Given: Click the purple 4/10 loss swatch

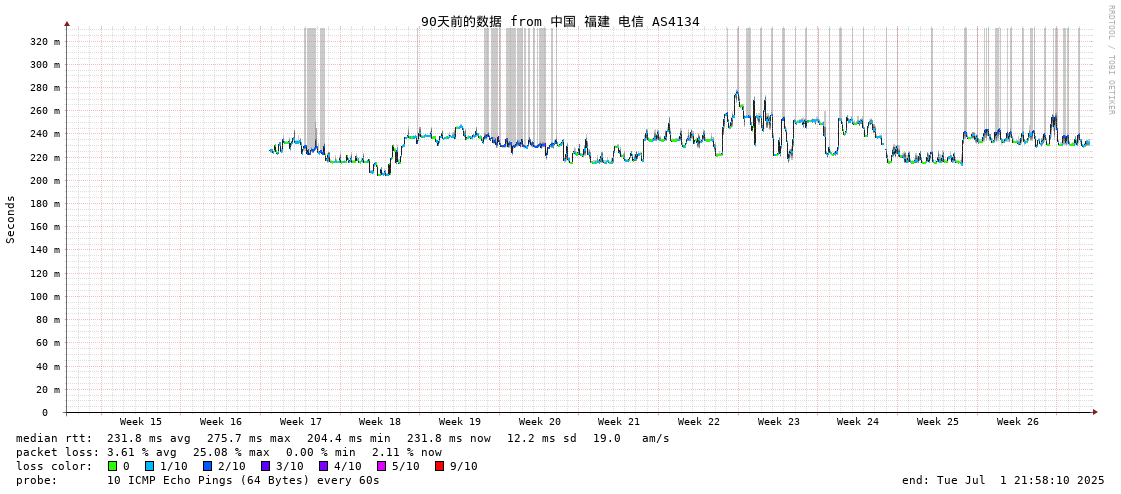Looking at the screenshot, I should tap(324, 466).
